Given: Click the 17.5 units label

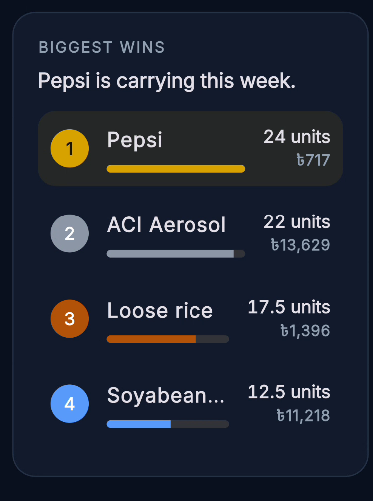Looking at the screenshot, I should (x=289, y=307).
